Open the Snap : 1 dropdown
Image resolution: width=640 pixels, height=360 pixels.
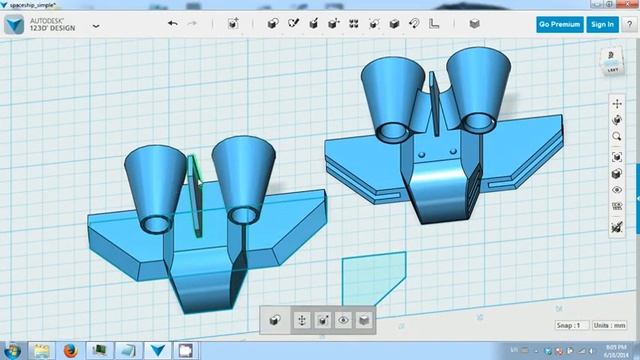coord(571,325)
